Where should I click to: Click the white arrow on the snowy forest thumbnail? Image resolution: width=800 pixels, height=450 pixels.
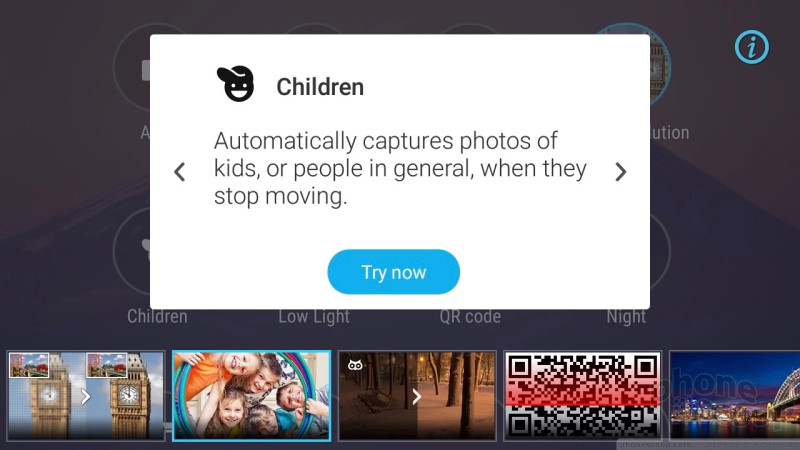coord(417,396)
